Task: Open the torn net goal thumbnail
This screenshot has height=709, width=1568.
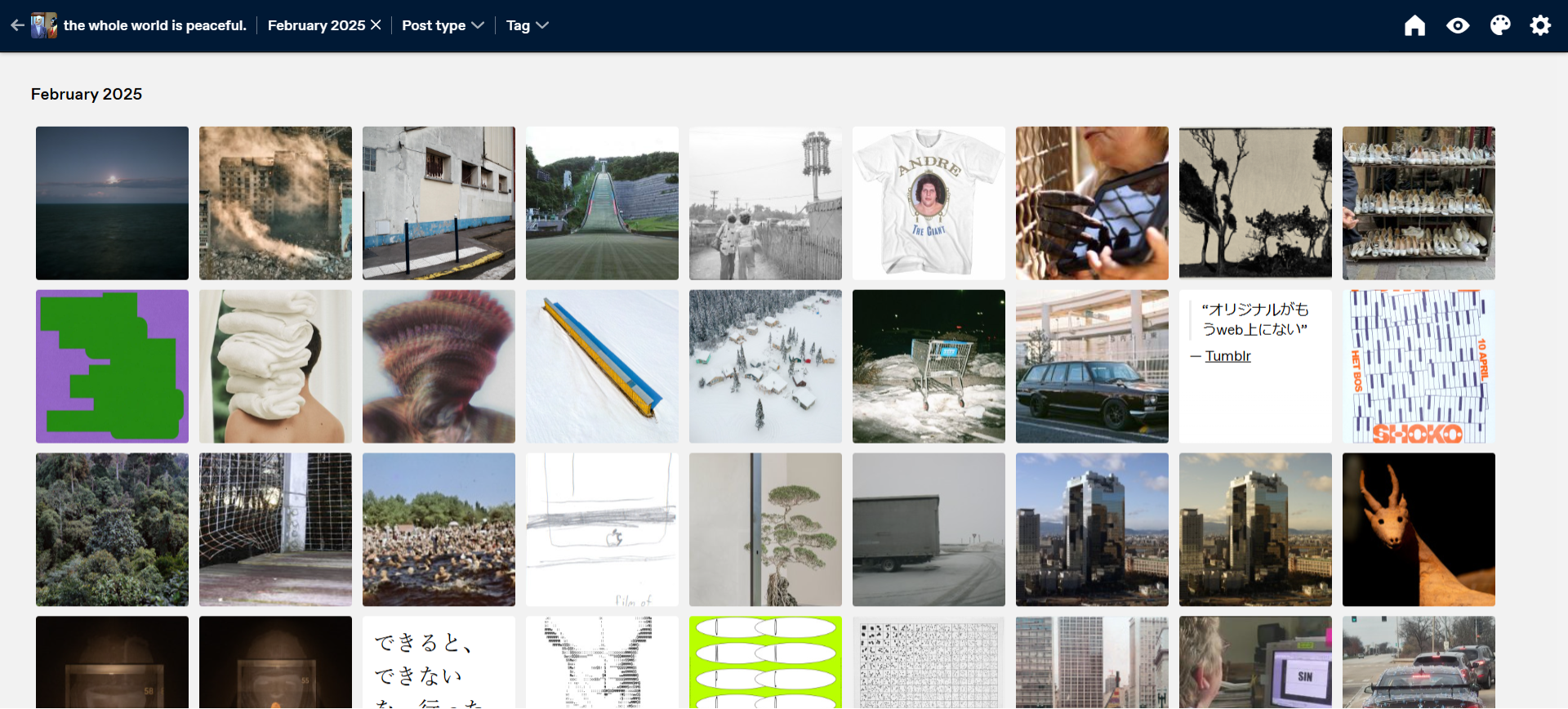Action: coord(275,530)
